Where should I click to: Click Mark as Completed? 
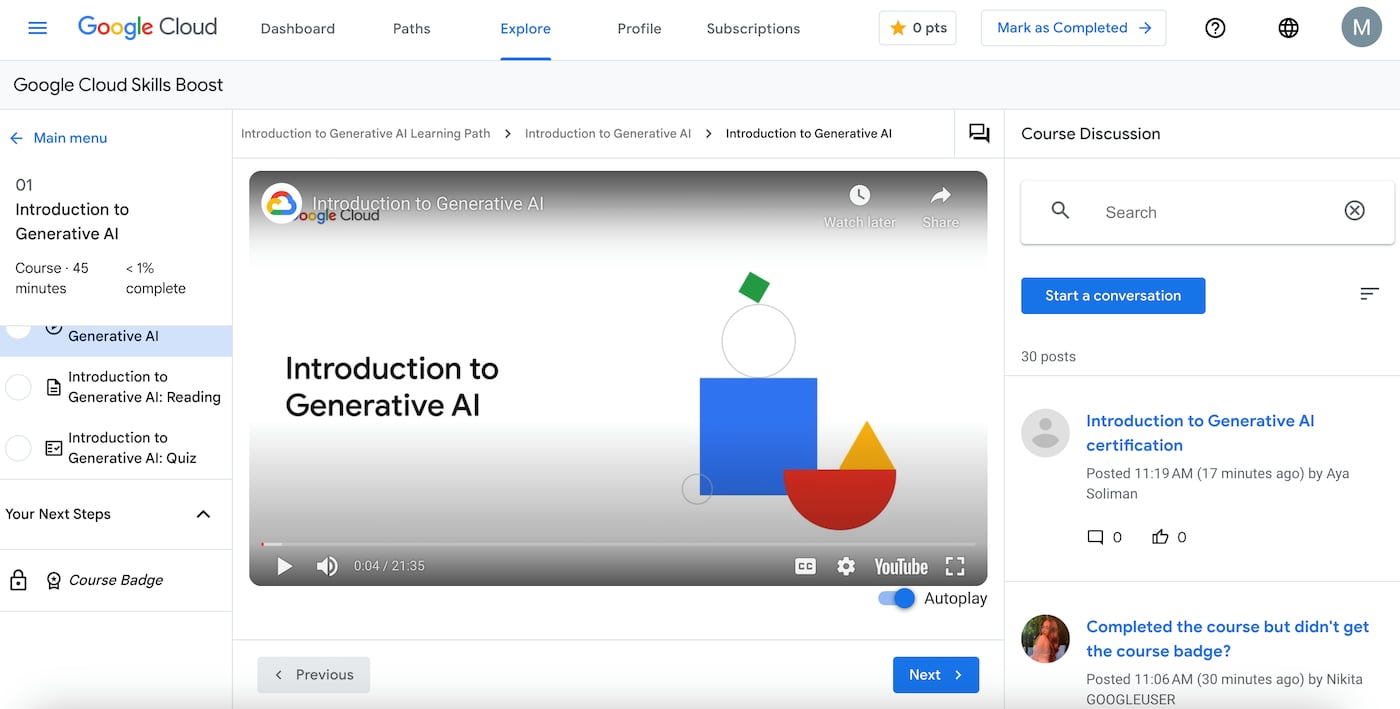coord(1073,28)
